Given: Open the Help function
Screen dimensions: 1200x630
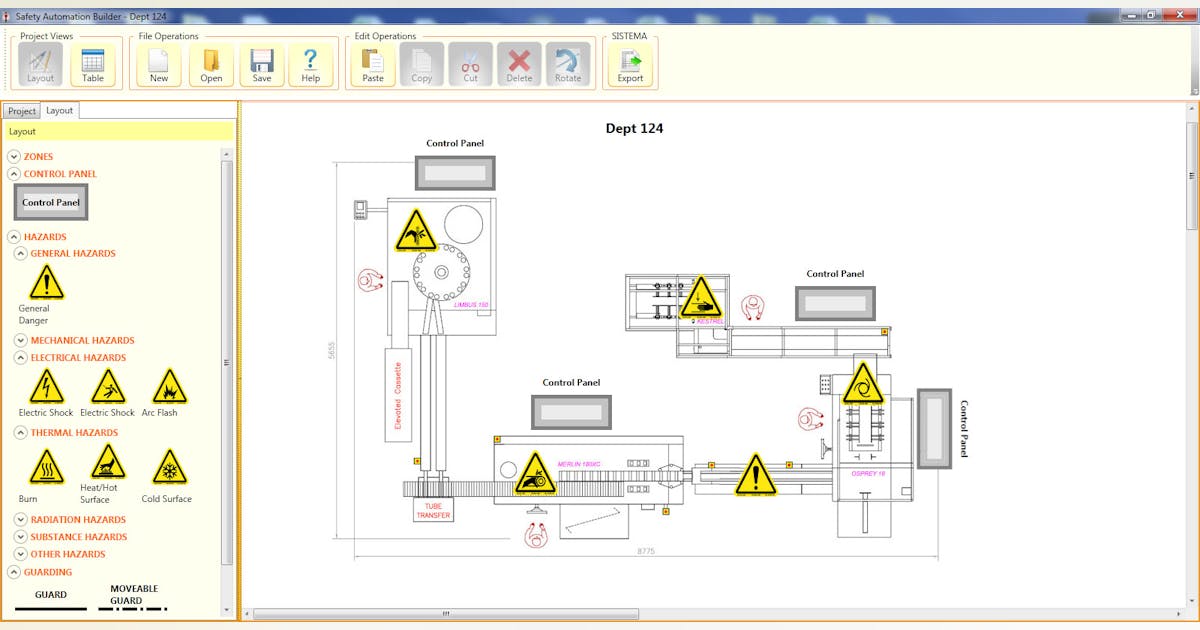Looking at the screenshot, I should pos(309,64).
